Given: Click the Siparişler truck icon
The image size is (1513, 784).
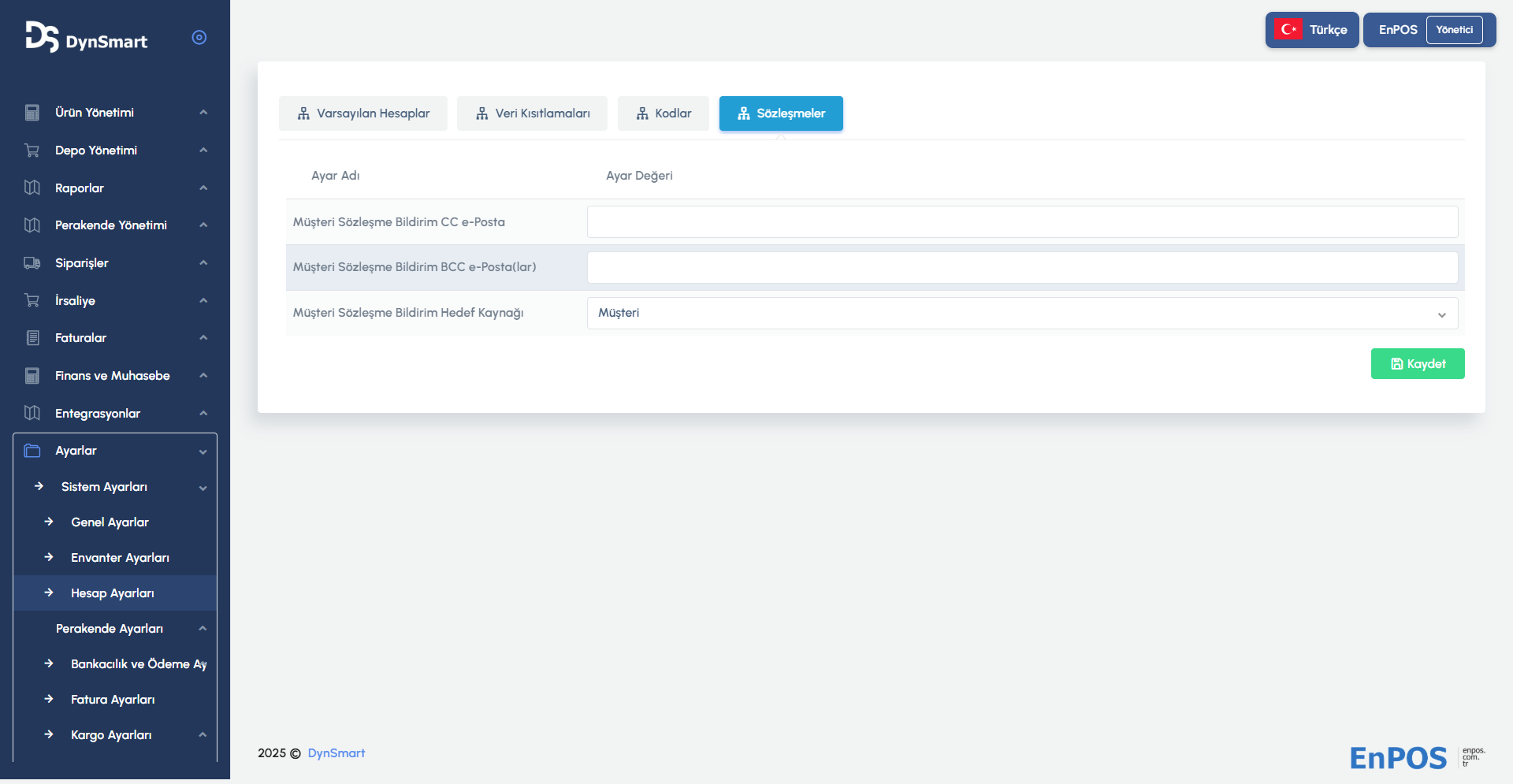Looking at the screenshot, I should pyautogui.click(x=32, y=263).
